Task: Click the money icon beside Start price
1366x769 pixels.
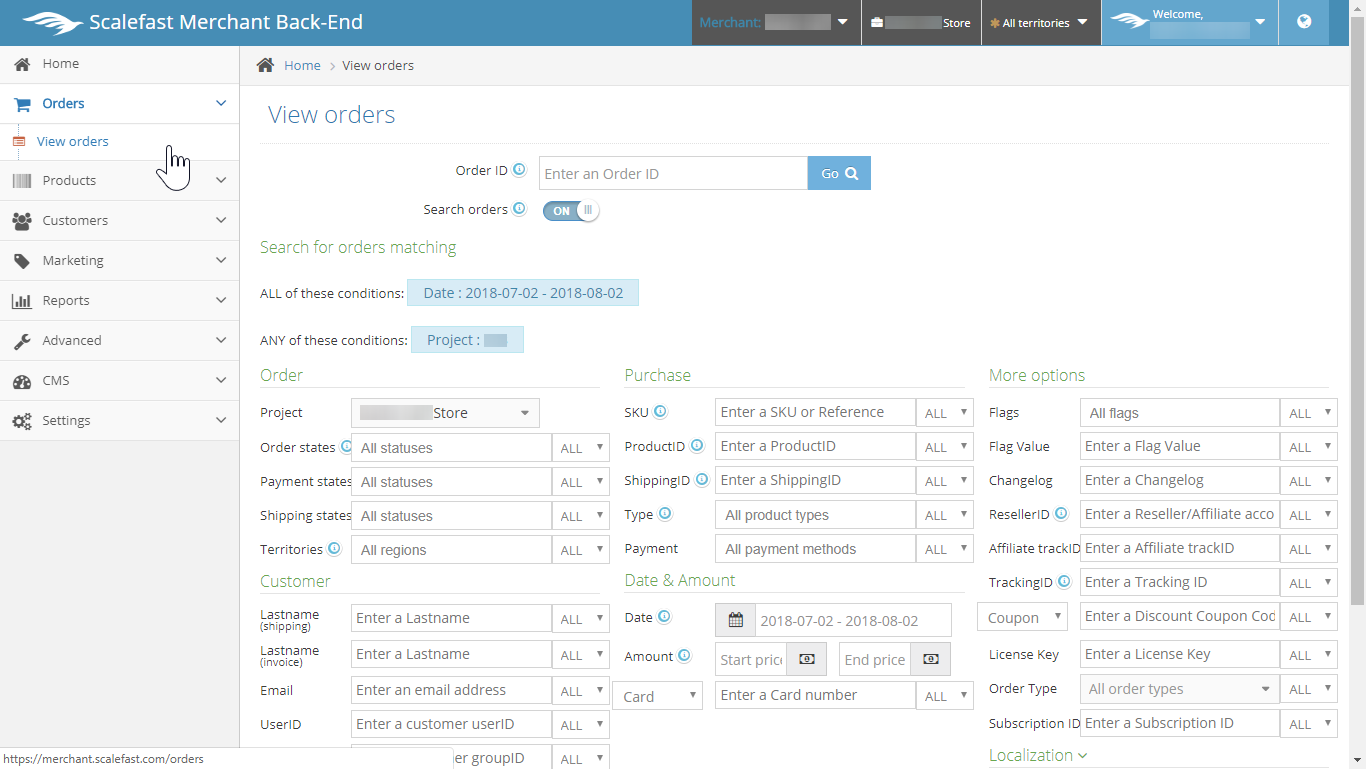Action: pos(807,659)
